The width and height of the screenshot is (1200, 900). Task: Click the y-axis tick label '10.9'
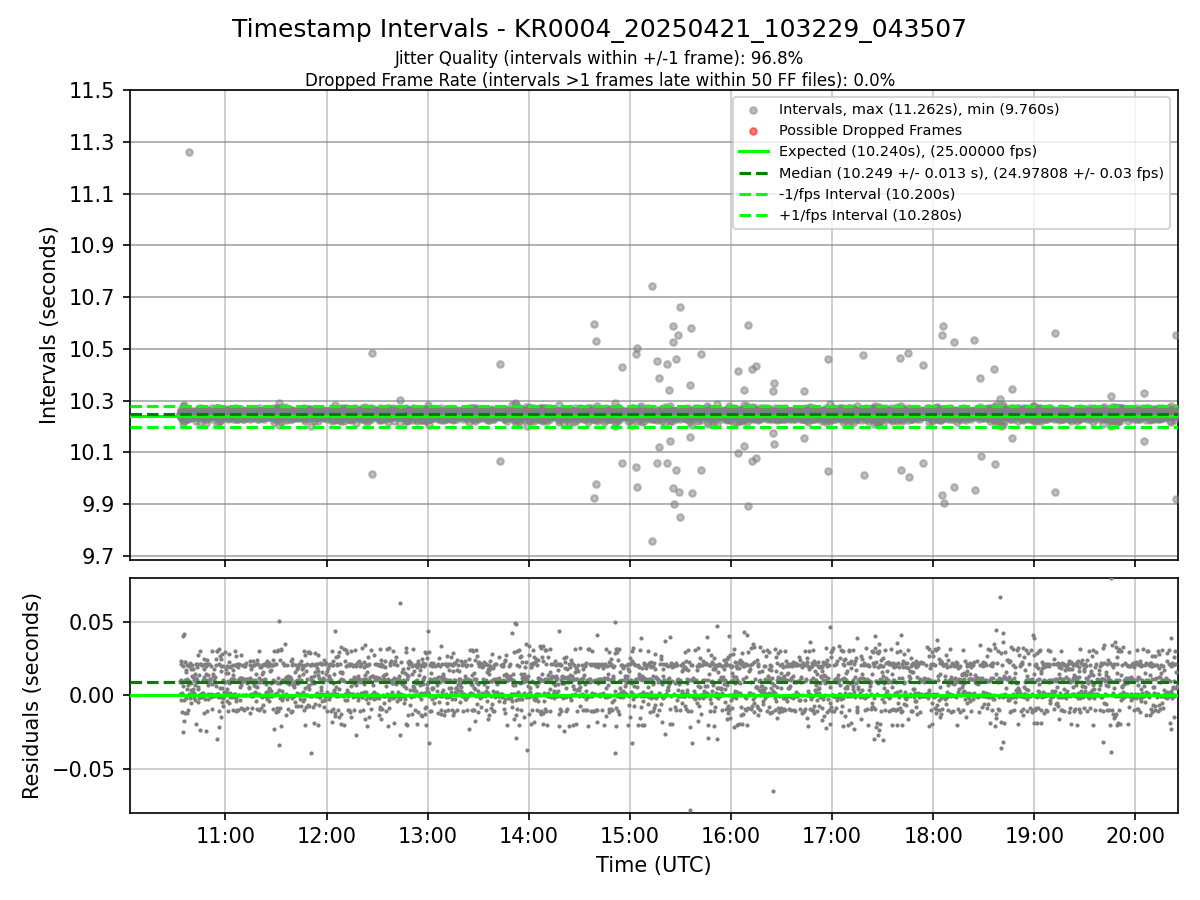tap(93, 246)
